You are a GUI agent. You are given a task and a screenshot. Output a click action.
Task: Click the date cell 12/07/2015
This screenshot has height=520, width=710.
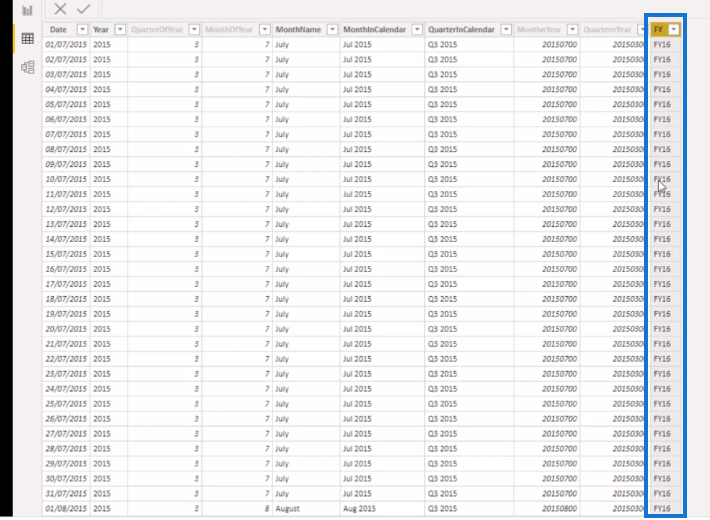click(x=66, y=209)
